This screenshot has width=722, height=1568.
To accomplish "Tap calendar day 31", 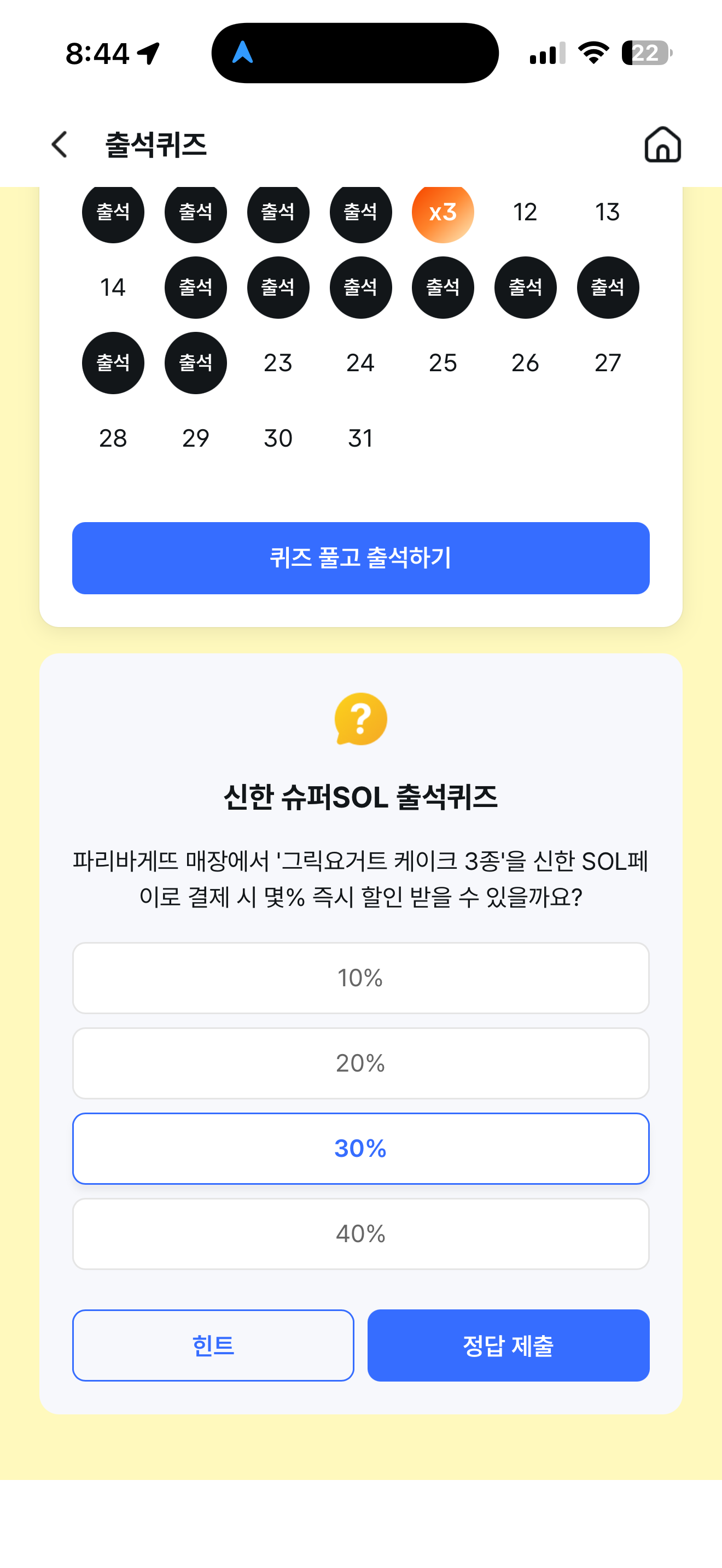I will tap(360, 438).
